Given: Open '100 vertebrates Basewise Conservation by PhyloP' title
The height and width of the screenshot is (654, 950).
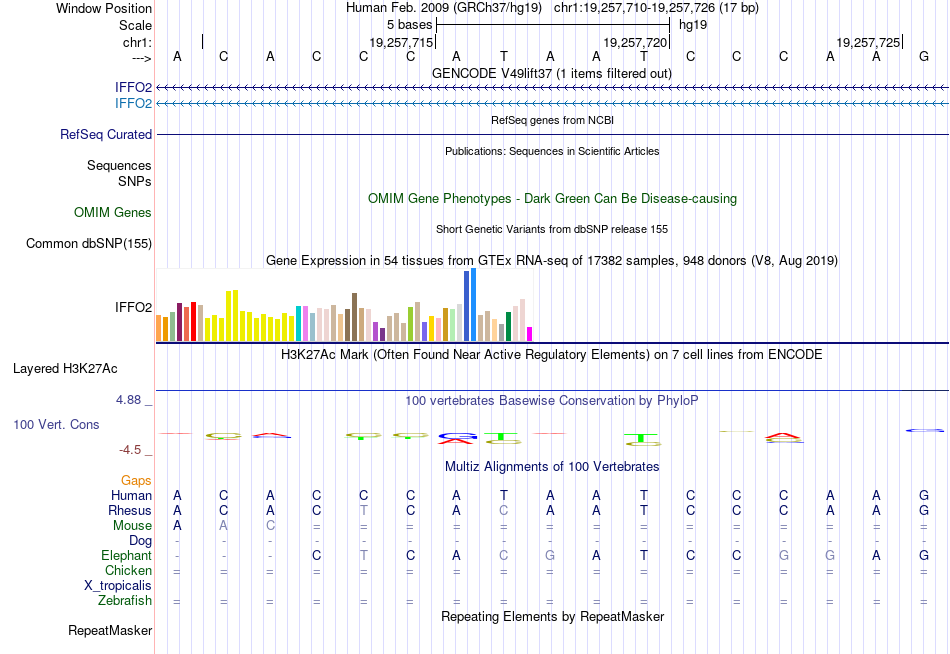Looking at the screenshot, I should coord(552,401).
